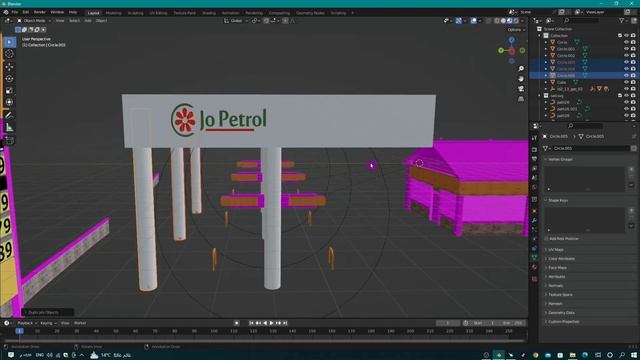Disable render for Circle.002
640x360 pixels.
(633, 56)
